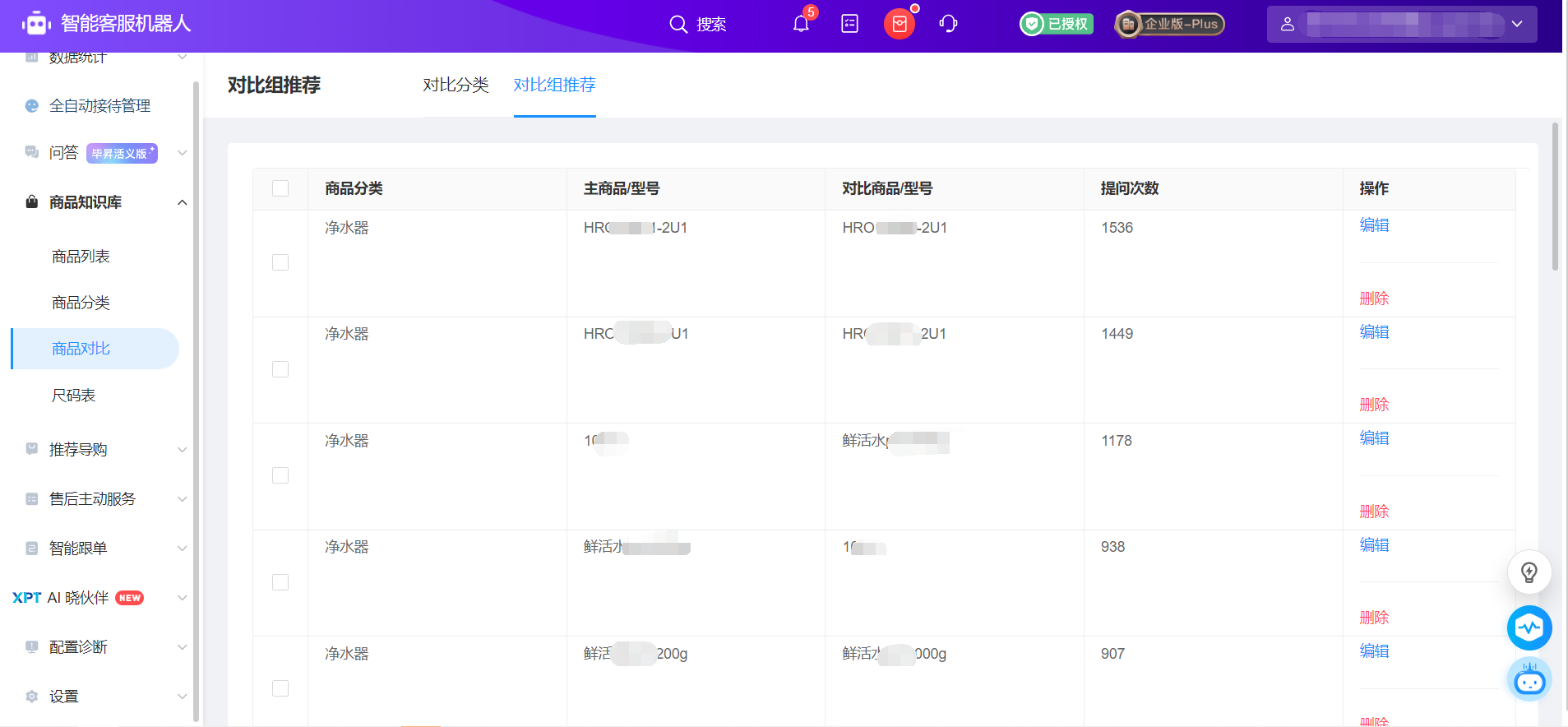
Task: Open the user account dropdown arrow
Action: coord(1517,24)
